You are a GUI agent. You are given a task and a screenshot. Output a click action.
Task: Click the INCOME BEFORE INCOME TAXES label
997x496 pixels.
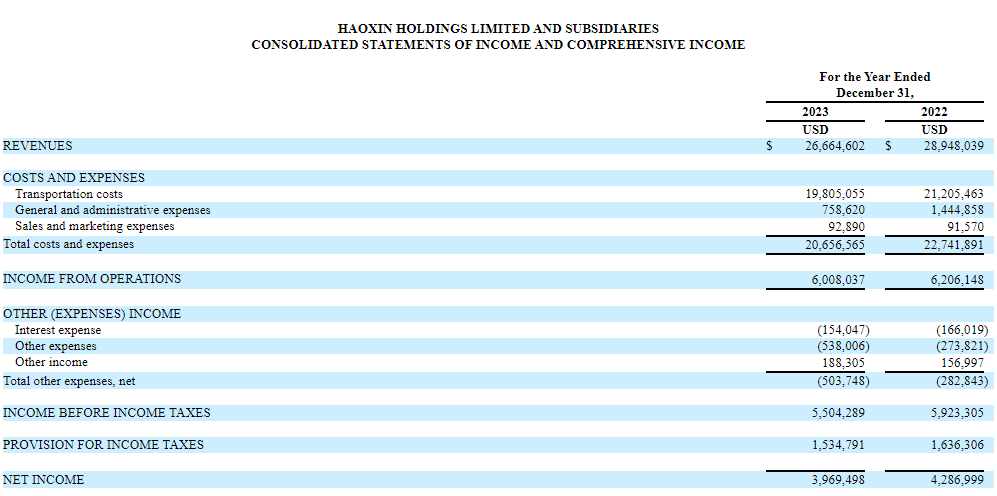(x=106, y=412)
